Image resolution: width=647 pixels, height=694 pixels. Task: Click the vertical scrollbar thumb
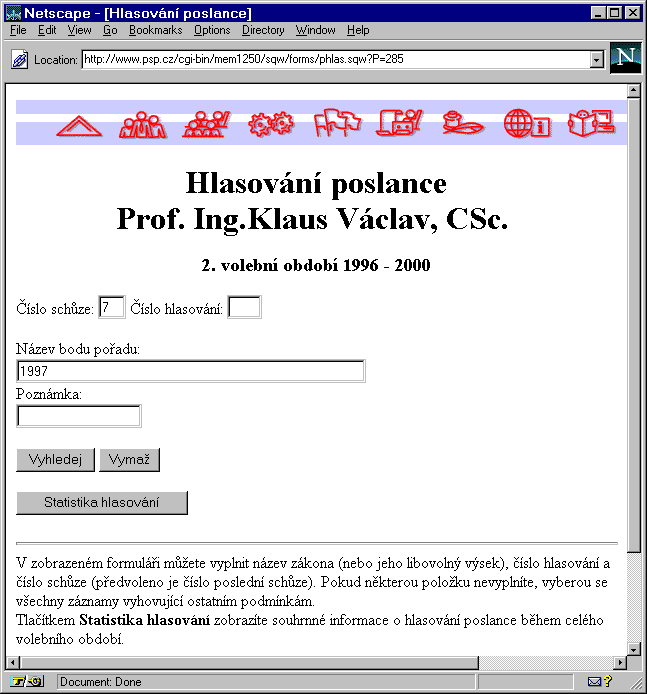click(x=634, y=325)
